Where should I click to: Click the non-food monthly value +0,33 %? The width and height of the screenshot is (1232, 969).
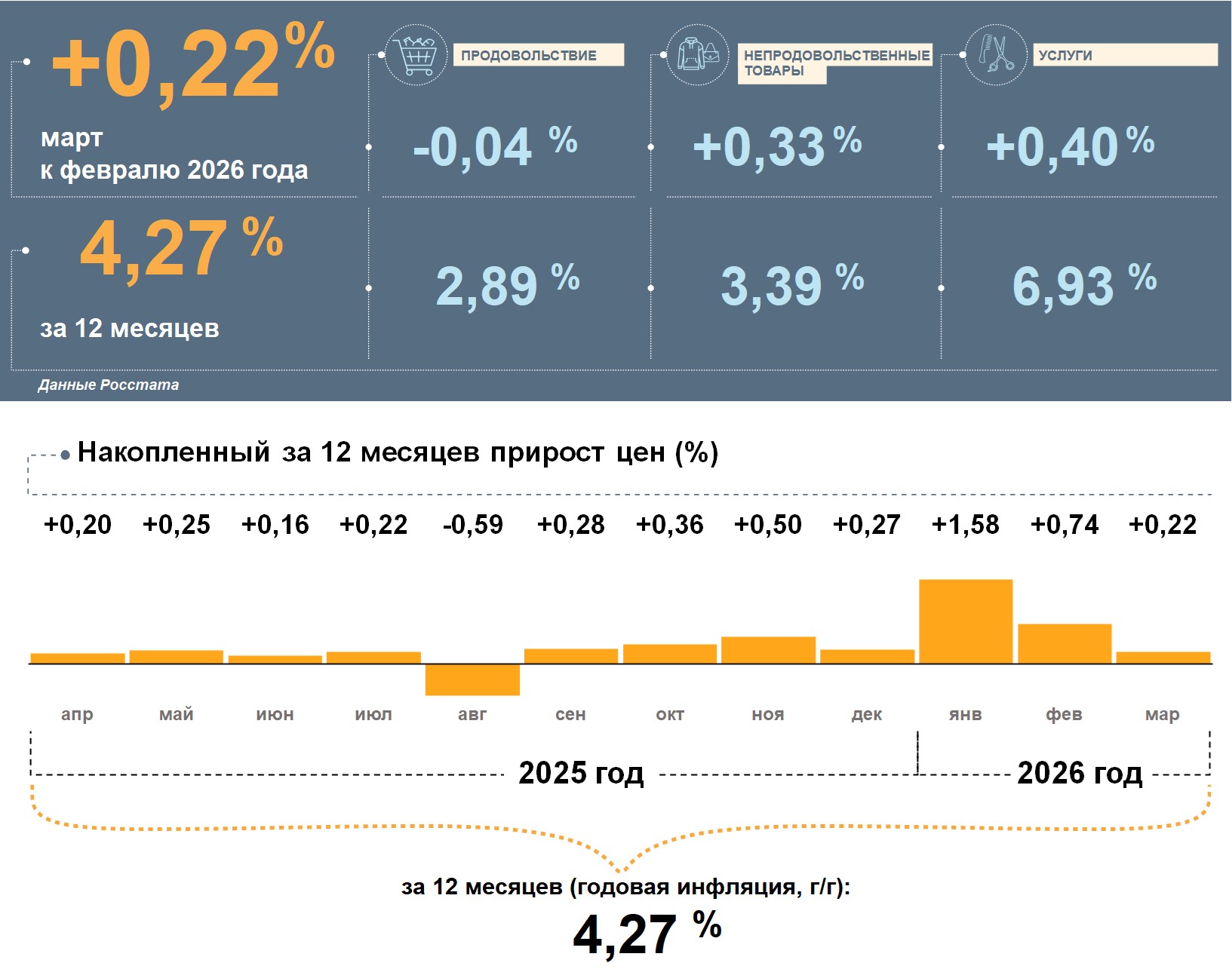[x=777, y=146]
